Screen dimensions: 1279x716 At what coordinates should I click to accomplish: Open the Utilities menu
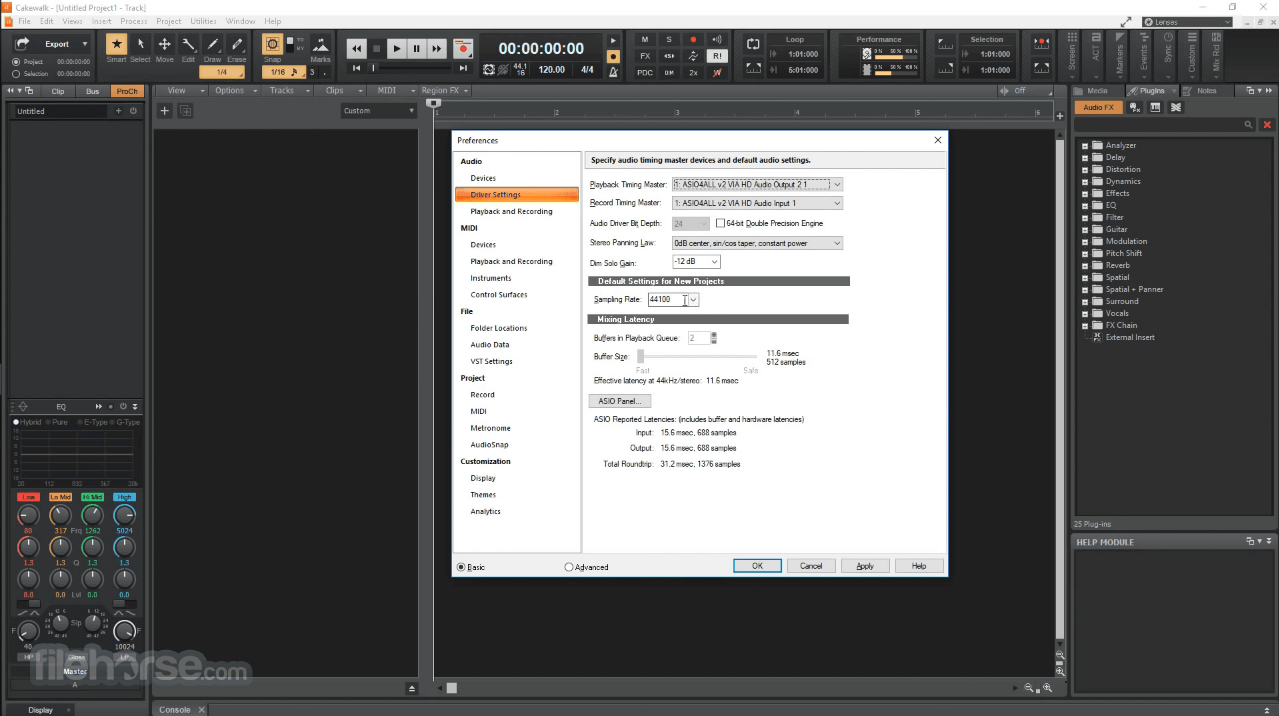pyautogui.click(x=203, y=21)
